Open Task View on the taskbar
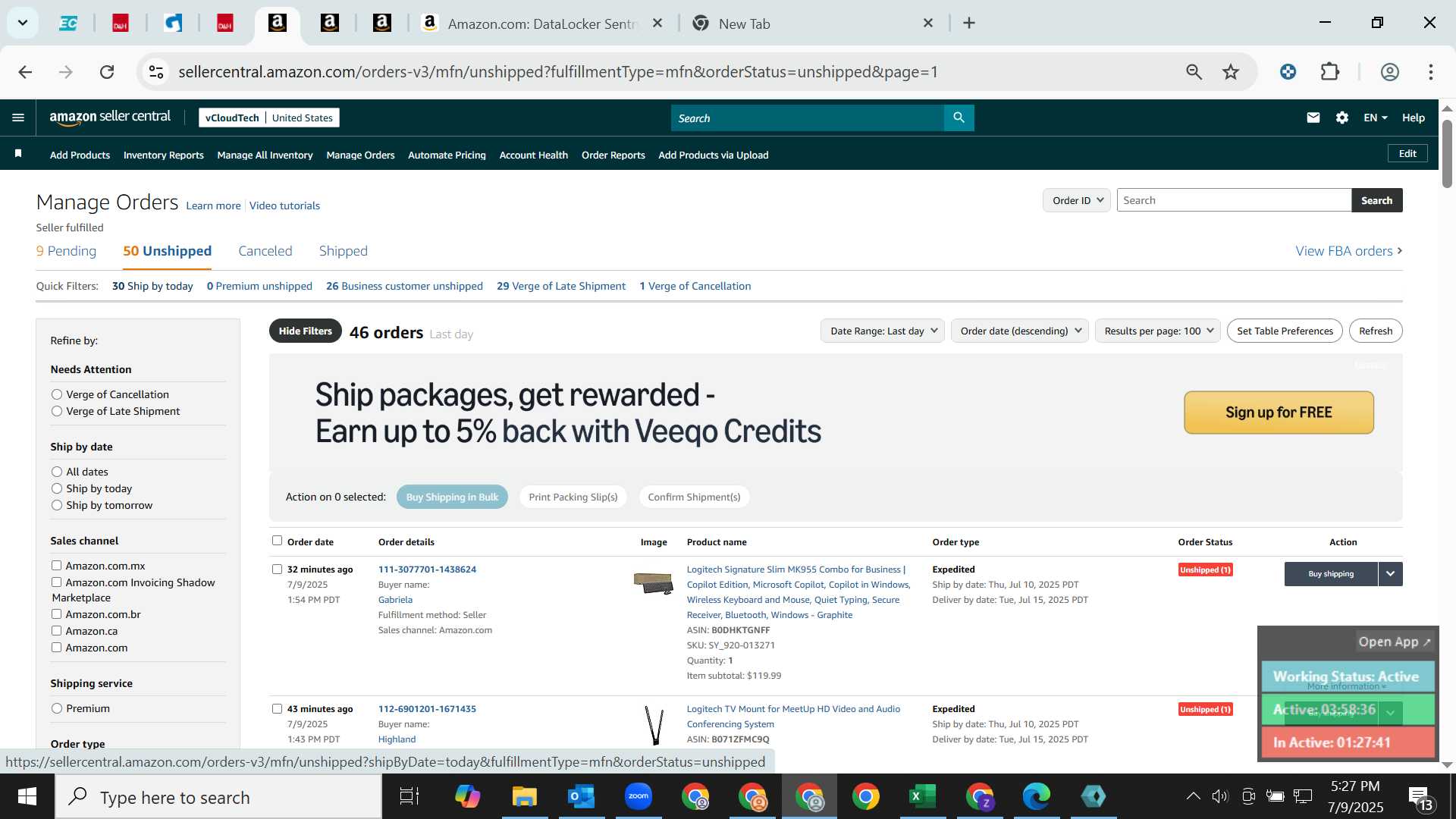Viewport: 1456px width, 819px height. (409, 796)
